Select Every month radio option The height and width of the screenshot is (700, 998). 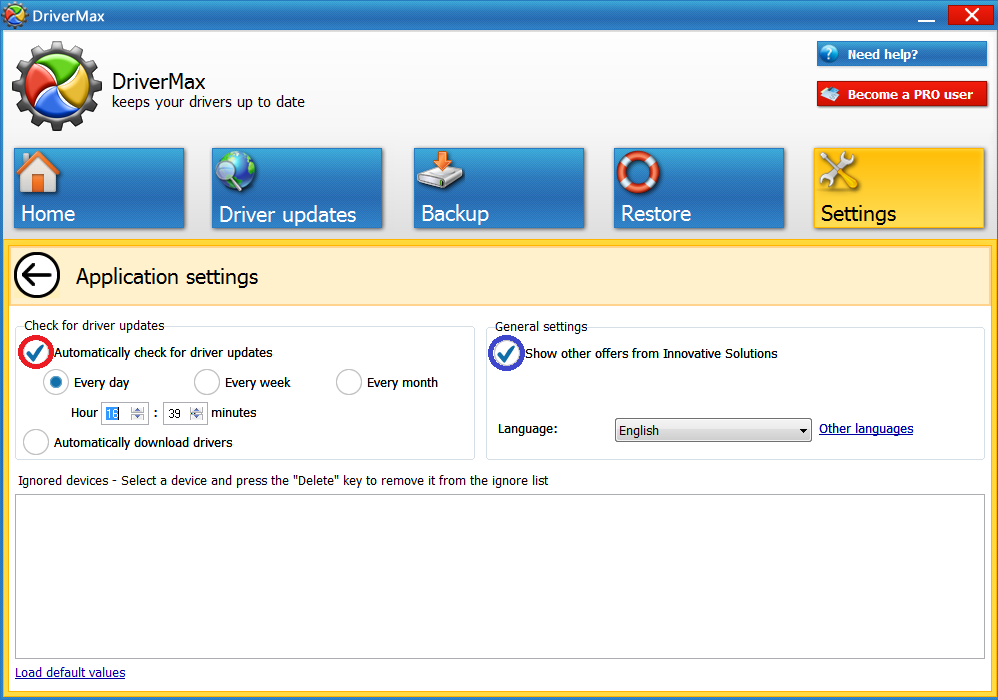349,382
